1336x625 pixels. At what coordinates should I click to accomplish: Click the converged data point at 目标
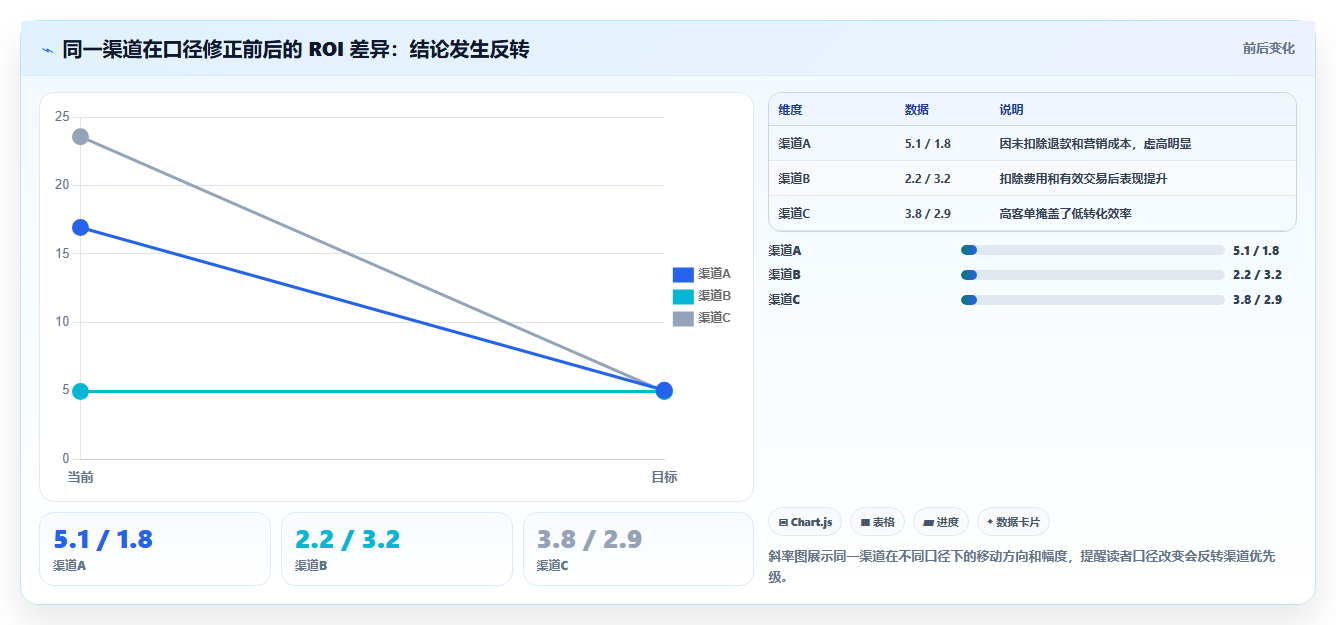[x=664, y=391]
